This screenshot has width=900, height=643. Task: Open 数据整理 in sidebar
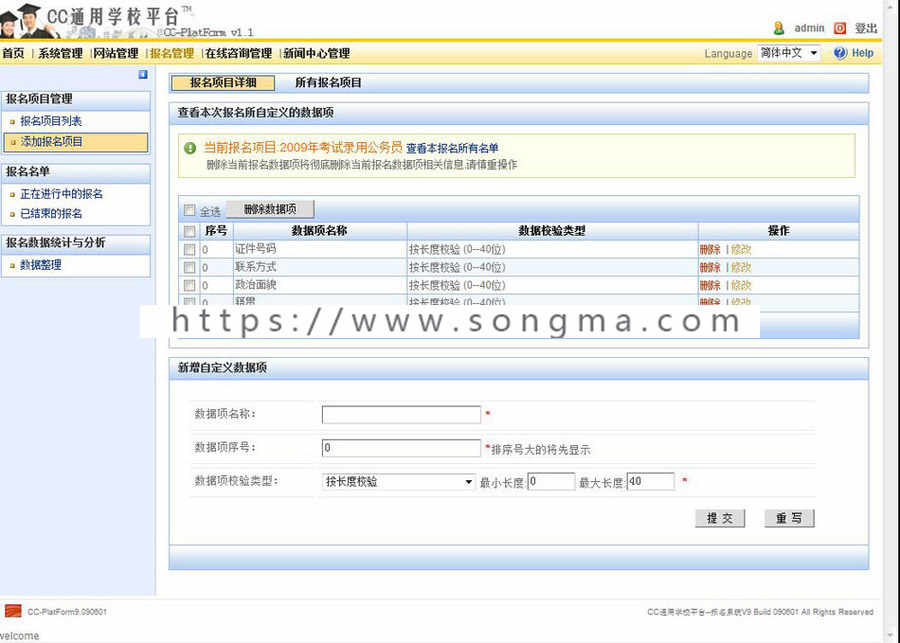coord(41,265)
